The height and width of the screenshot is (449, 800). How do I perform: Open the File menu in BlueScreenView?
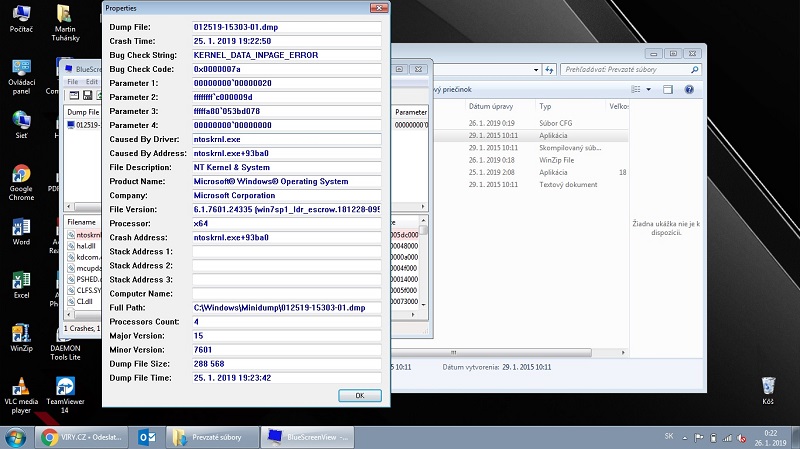(72, 82)
